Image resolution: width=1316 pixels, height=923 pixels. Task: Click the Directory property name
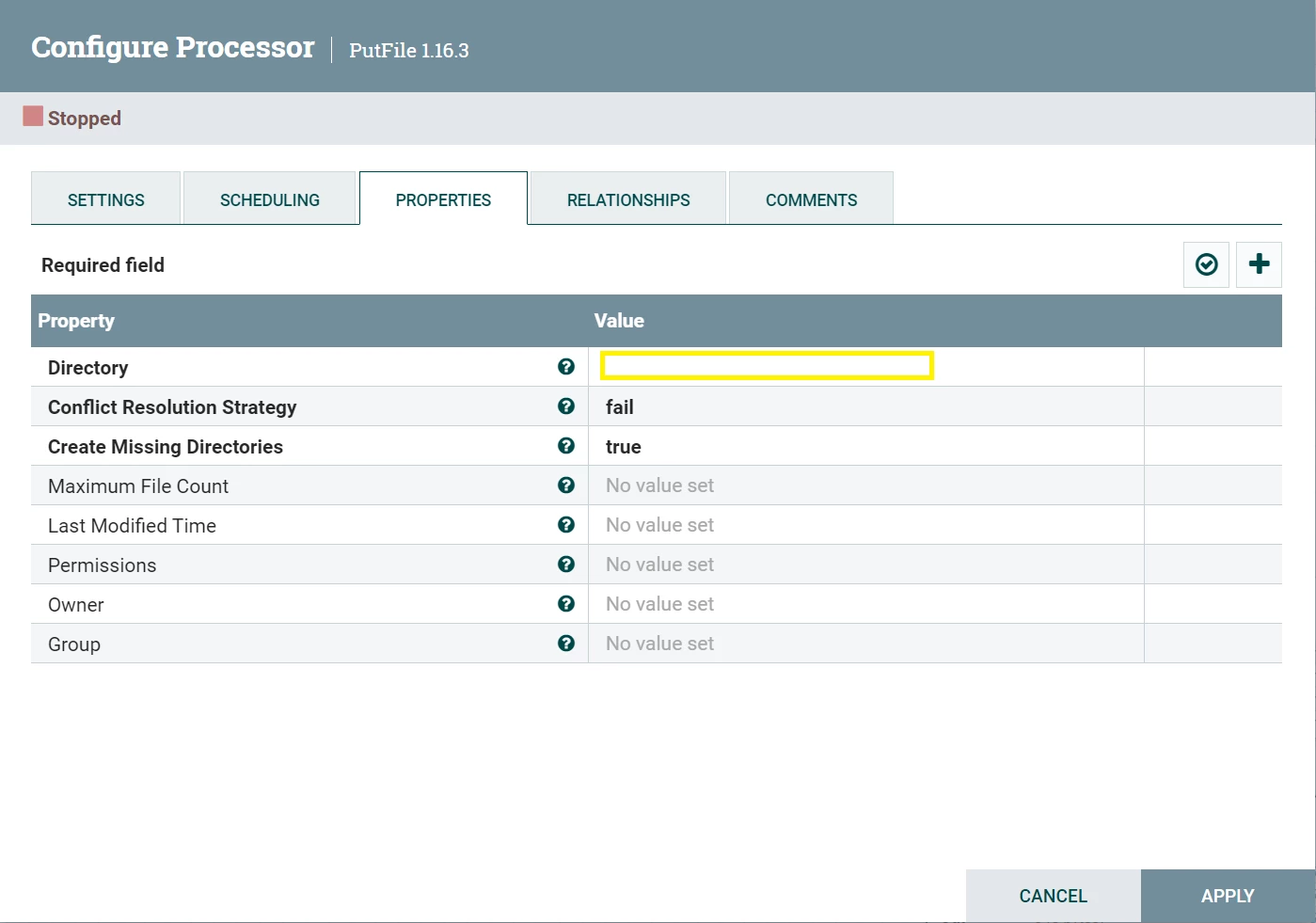(x=87, y=368)
